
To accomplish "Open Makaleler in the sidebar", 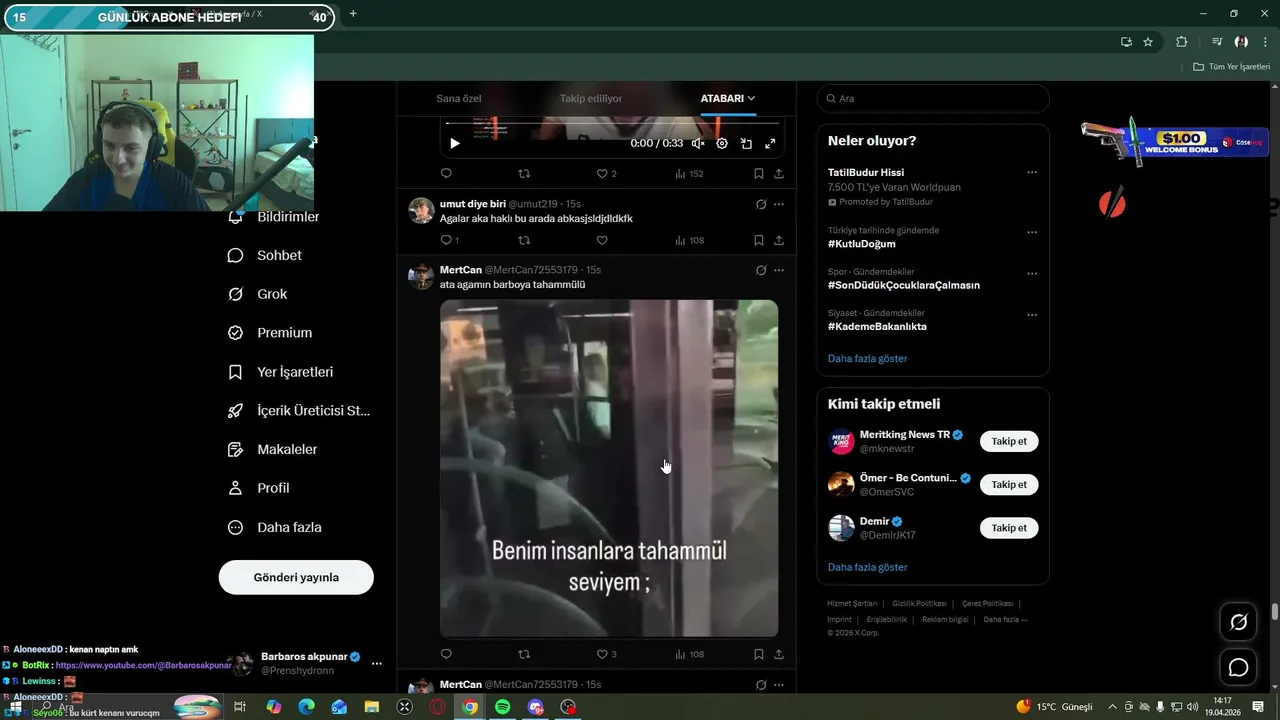I will click(273, 449).
